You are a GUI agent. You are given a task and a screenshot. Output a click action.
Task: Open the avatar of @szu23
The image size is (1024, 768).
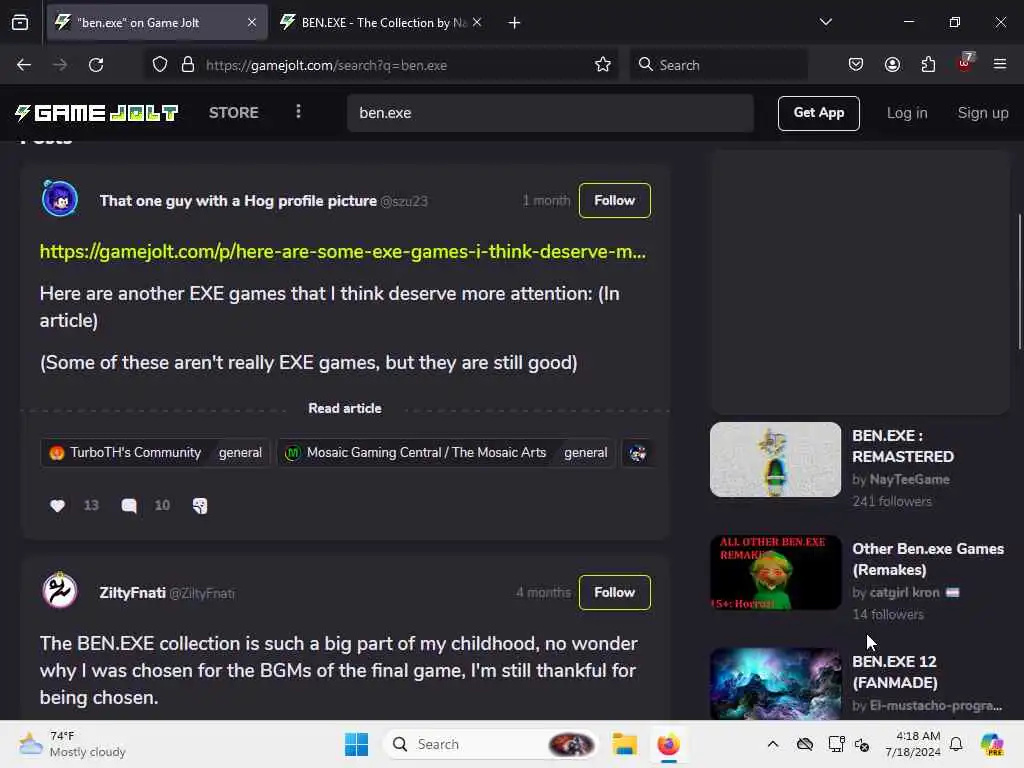tap(59, 199)
